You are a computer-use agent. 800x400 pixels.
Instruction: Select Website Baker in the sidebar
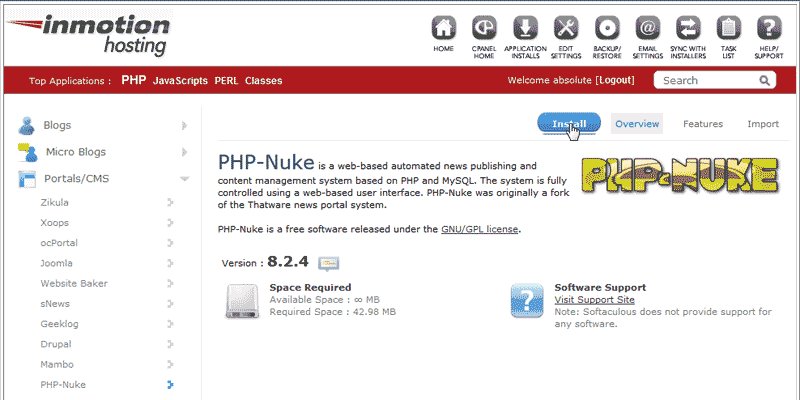pos(74,283)
